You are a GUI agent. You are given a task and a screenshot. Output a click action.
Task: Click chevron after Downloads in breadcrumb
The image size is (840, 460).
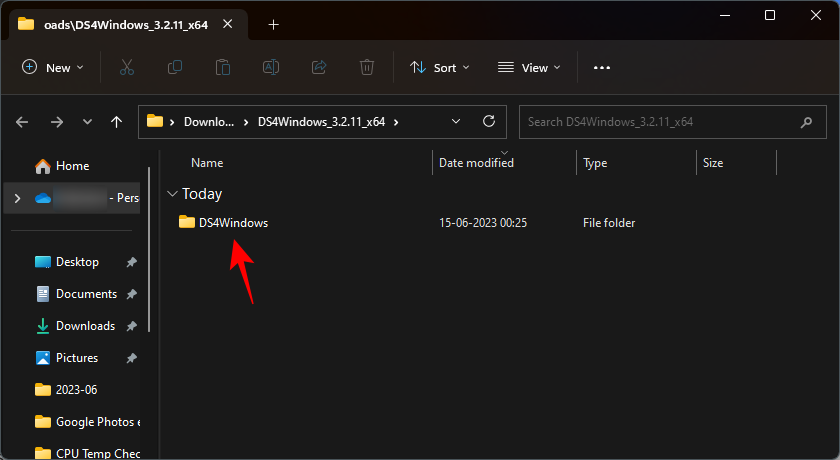[x=246, y=122]
